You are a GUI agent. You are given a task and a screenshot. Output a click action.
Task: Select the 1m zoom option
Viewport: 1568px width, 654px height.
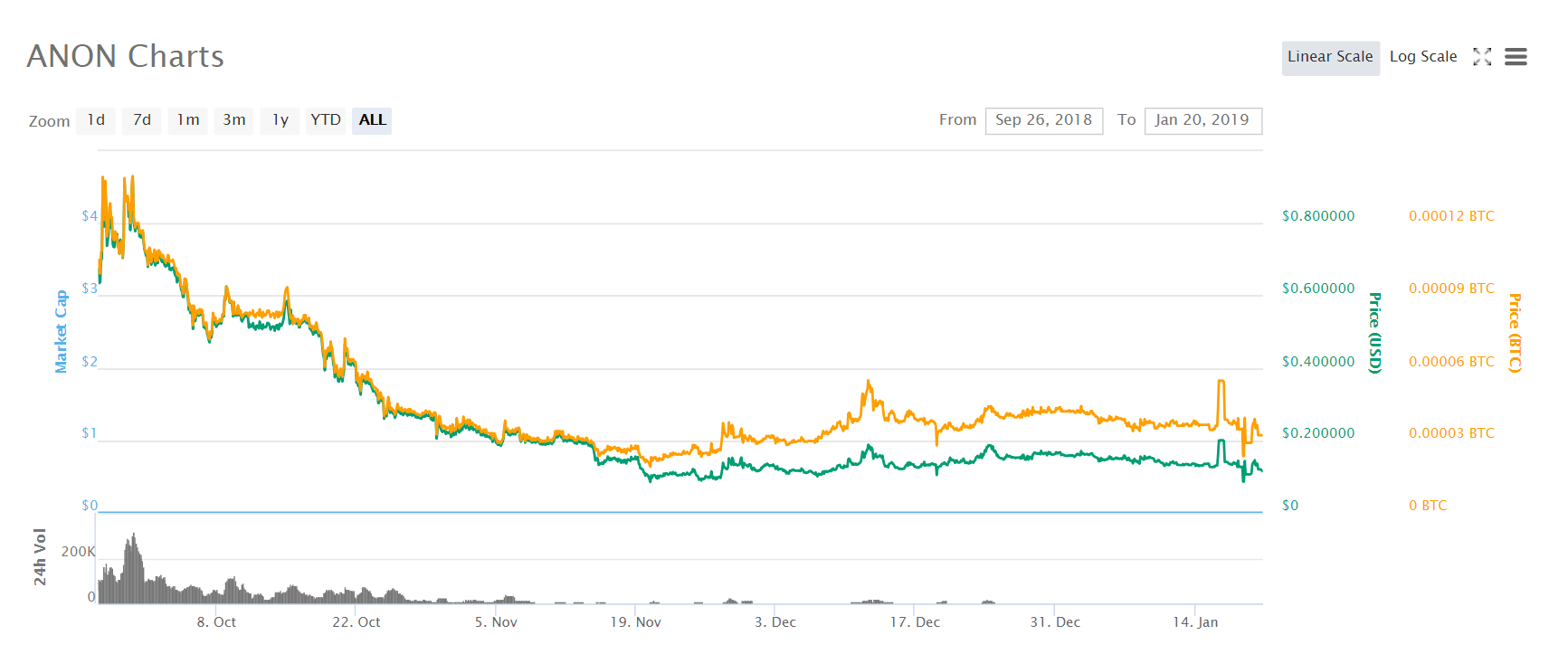[x=188, y=120]
